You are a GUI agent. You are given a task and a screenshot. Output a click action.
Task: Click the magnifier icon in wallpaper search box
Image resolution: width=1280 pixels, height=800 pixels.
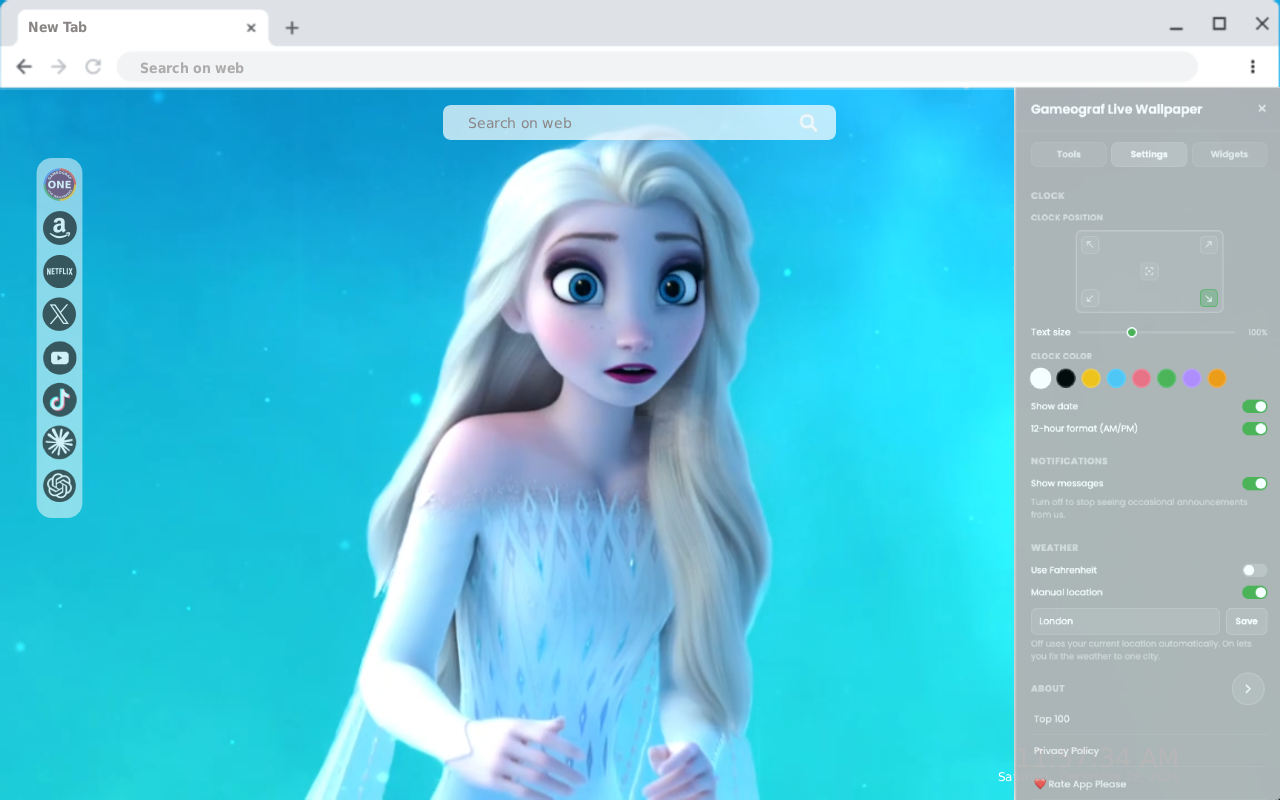[808, 123]
